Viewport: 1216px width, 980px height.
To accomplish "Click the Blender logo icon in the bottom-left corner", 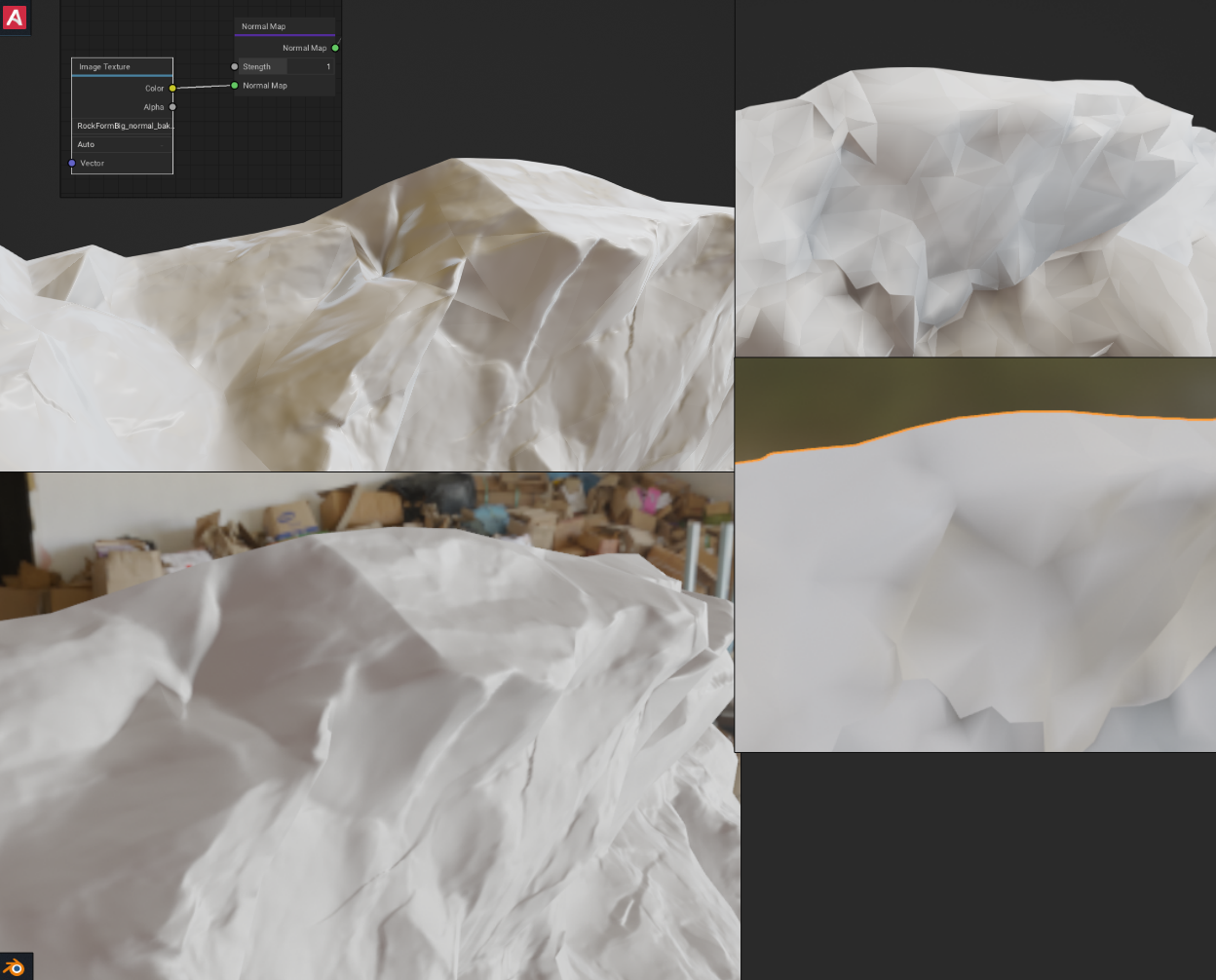I will [x=14, y=964].
